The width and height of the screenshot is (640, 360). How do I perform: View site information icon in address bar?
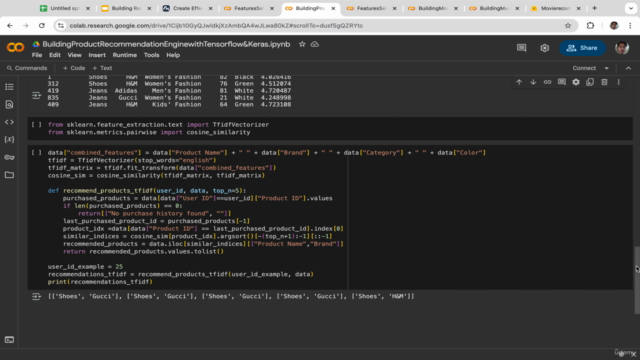61,25
